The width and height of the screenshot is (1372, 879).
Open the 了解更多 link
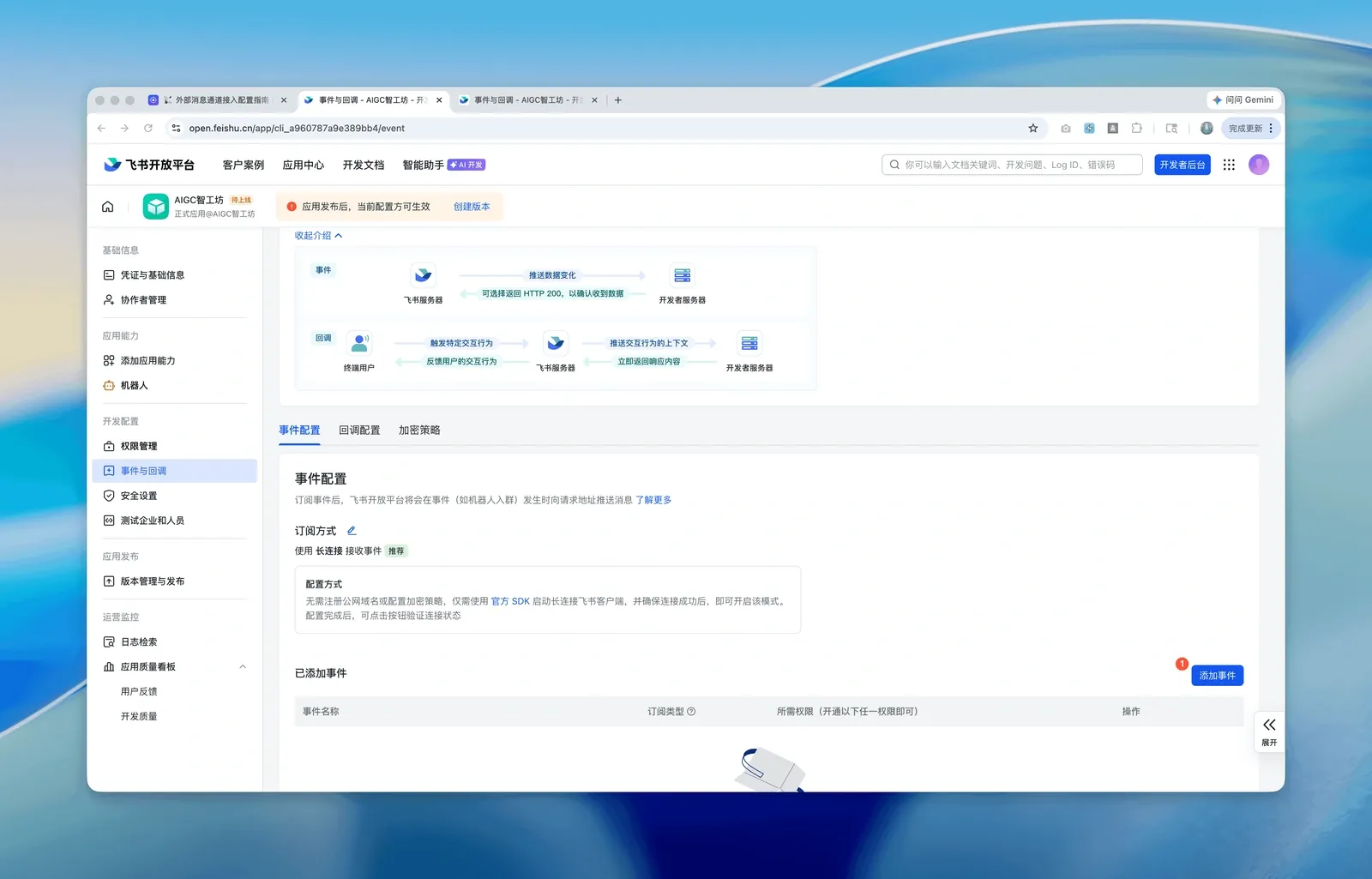653,500
